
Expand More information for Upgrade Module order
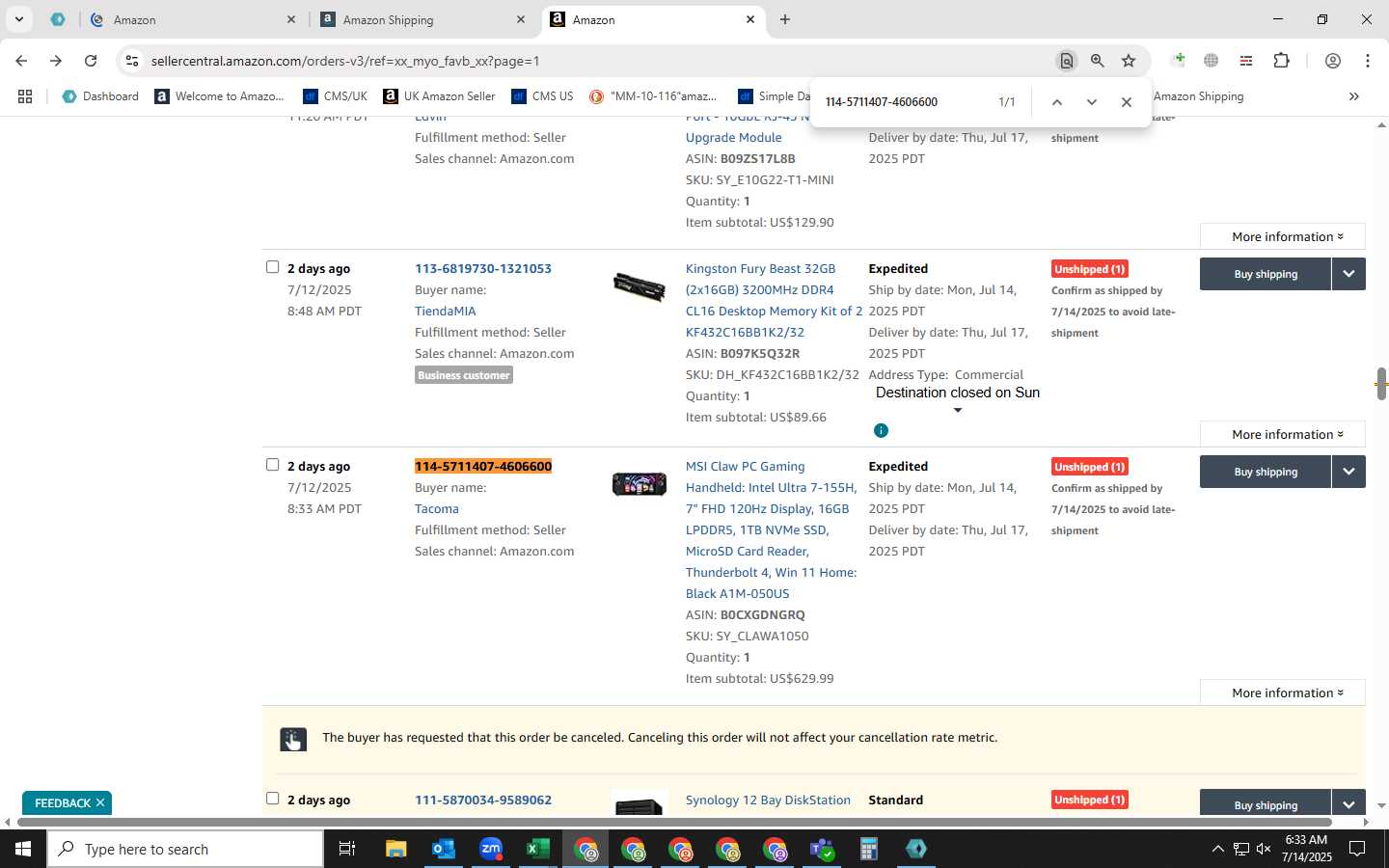[x=1283, y=236]
